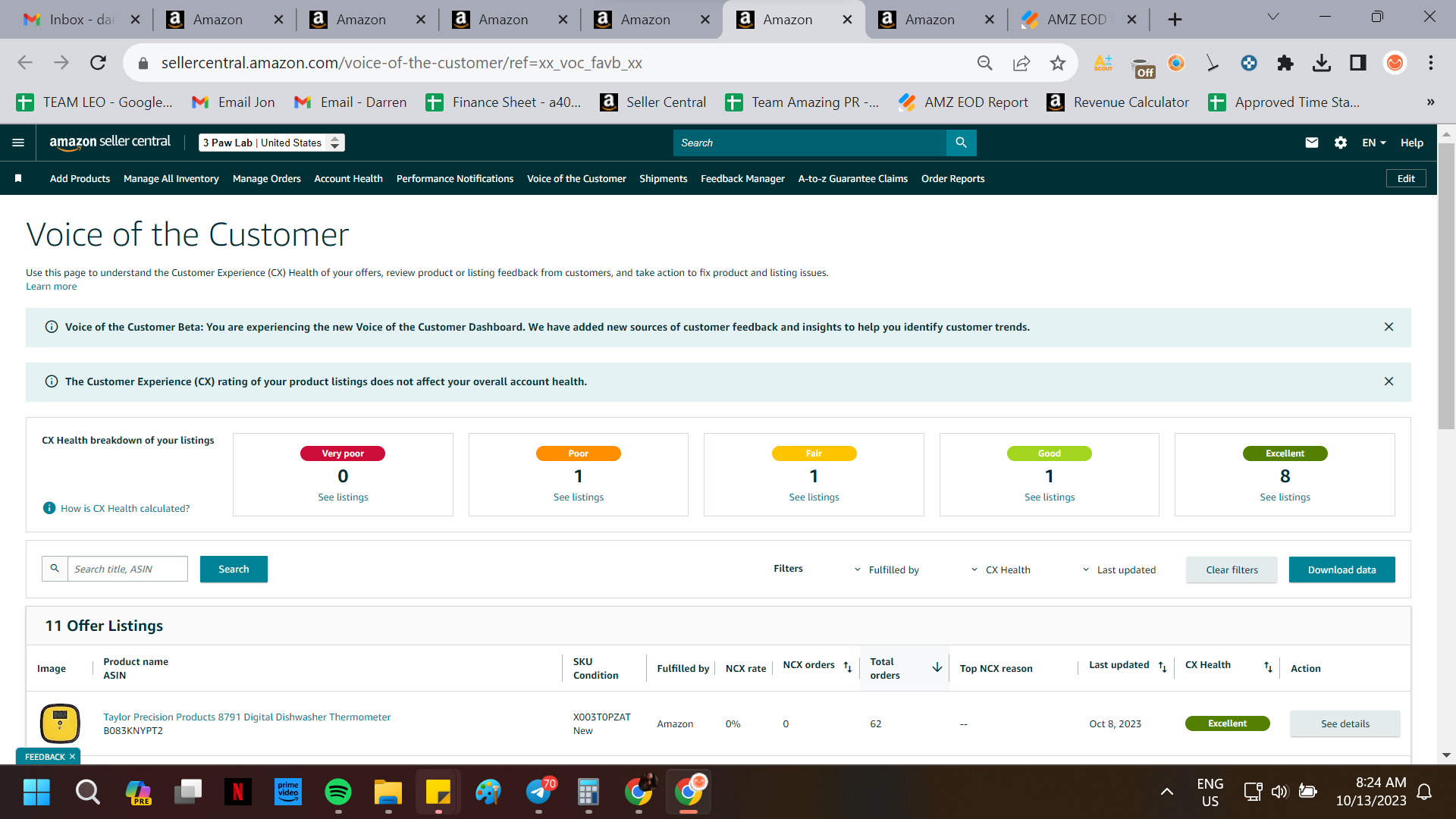See listings under Poor CX Health
Image resolution: width=1456 pixels, height=819 pixels.
[578, 497]
